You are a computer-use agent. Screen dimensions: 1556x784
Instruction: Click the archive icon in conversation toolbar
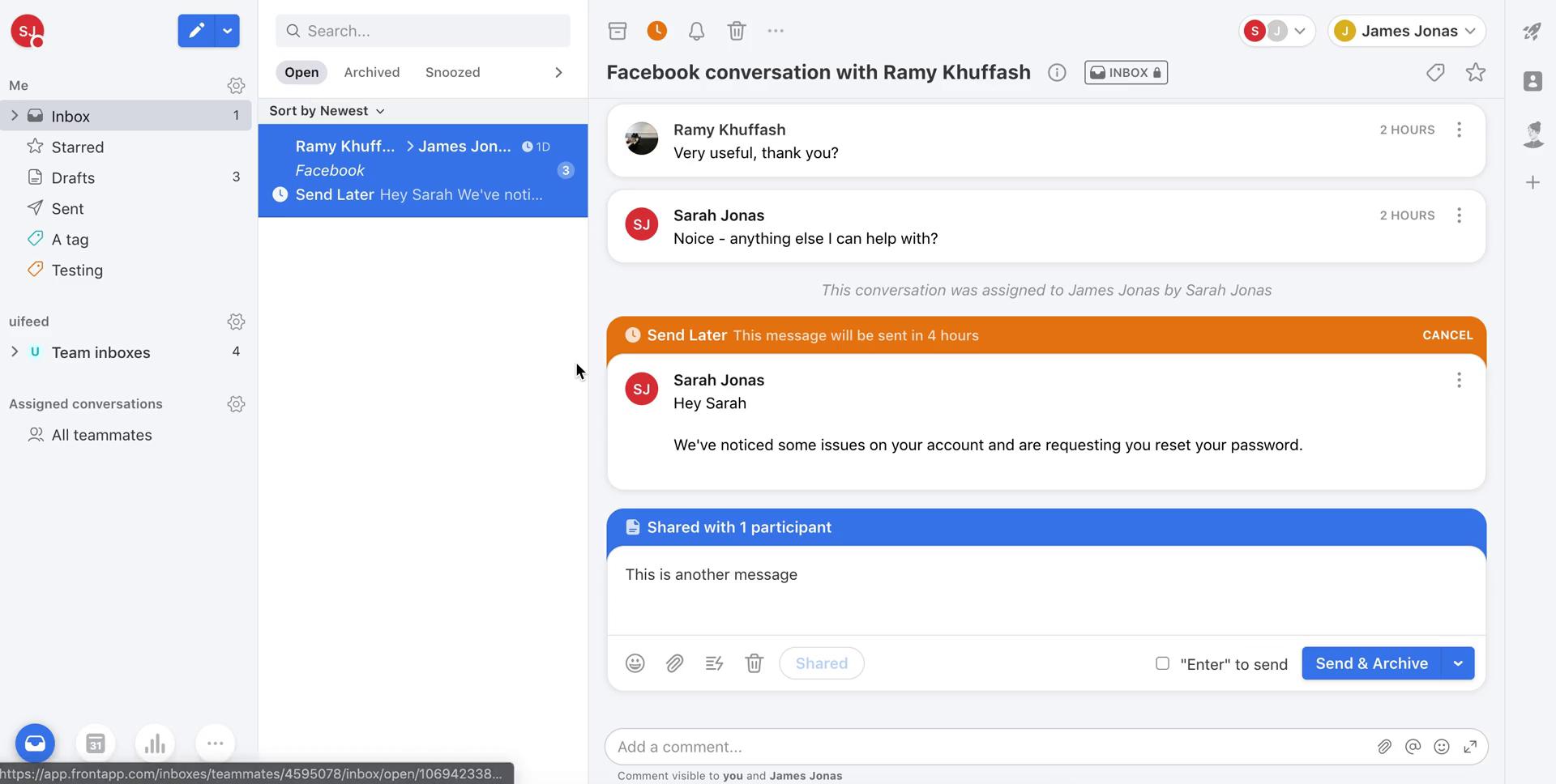(618, 31)
